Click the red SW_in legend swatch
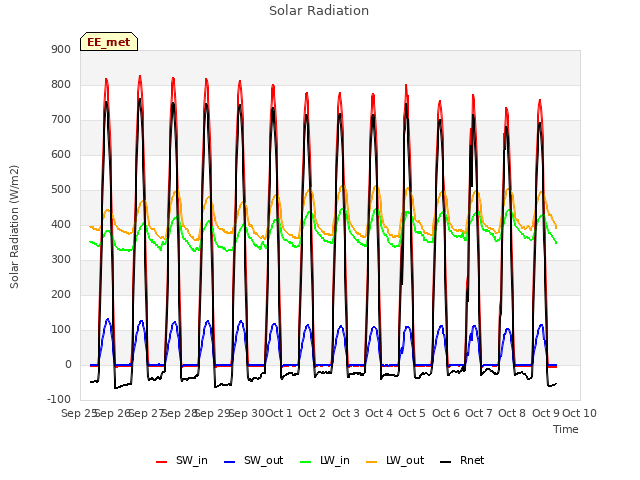This screenshot has width=640, height=480. click(x=162, y=462)
